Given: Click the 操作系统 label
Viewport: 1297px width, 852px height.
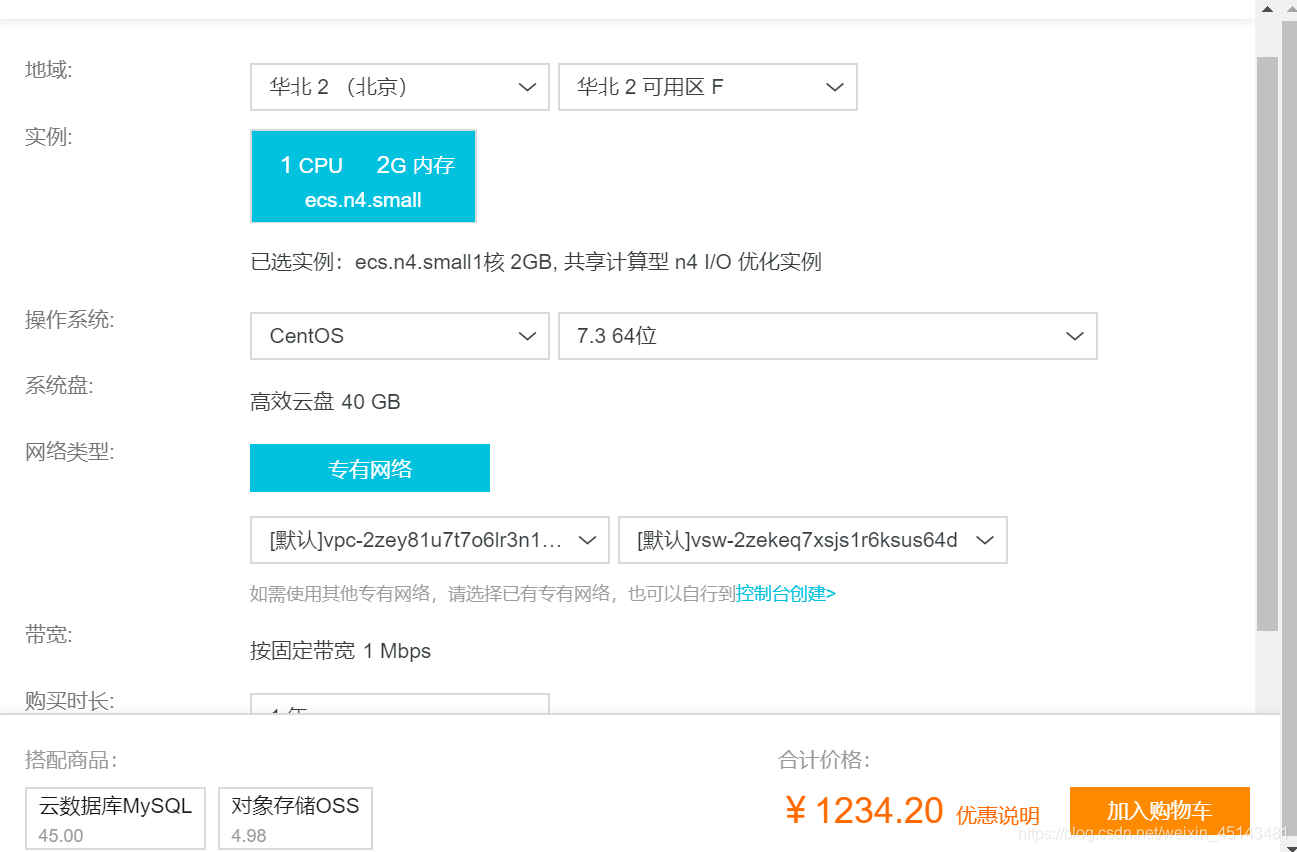Looking at the screenshot, I should pos(69,320).
